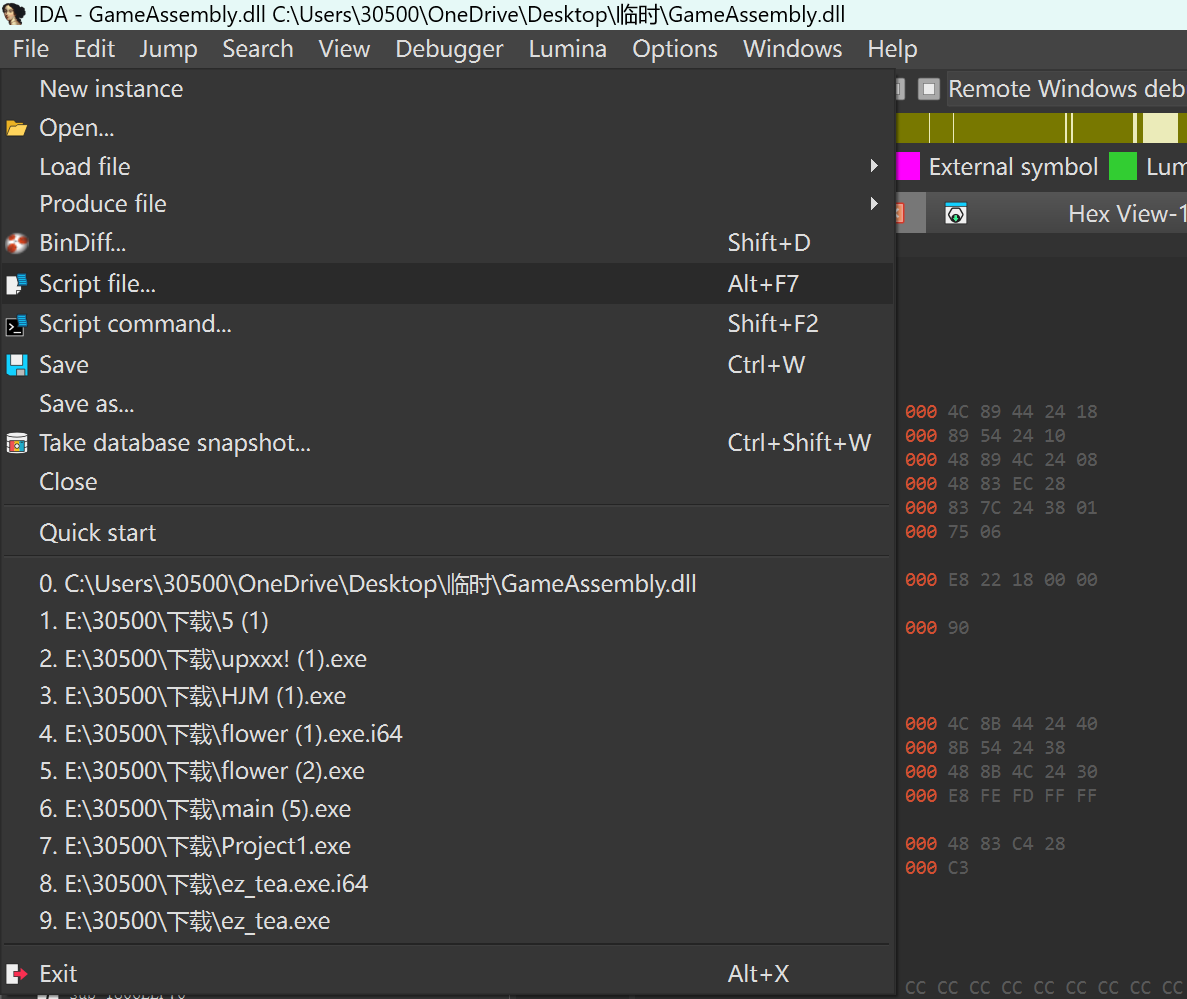
Task: Open the Debugger menu
Action: click(449, 49)
